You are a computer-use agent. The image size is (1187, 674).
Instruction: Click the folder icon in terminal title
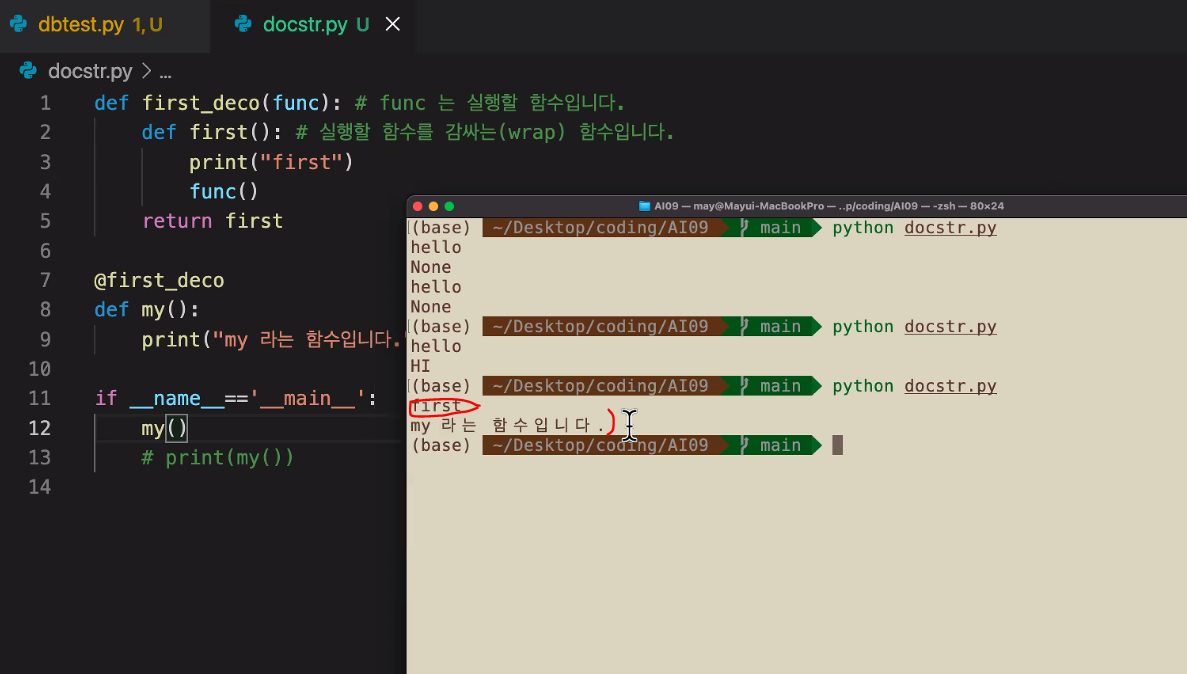[645, 206]
